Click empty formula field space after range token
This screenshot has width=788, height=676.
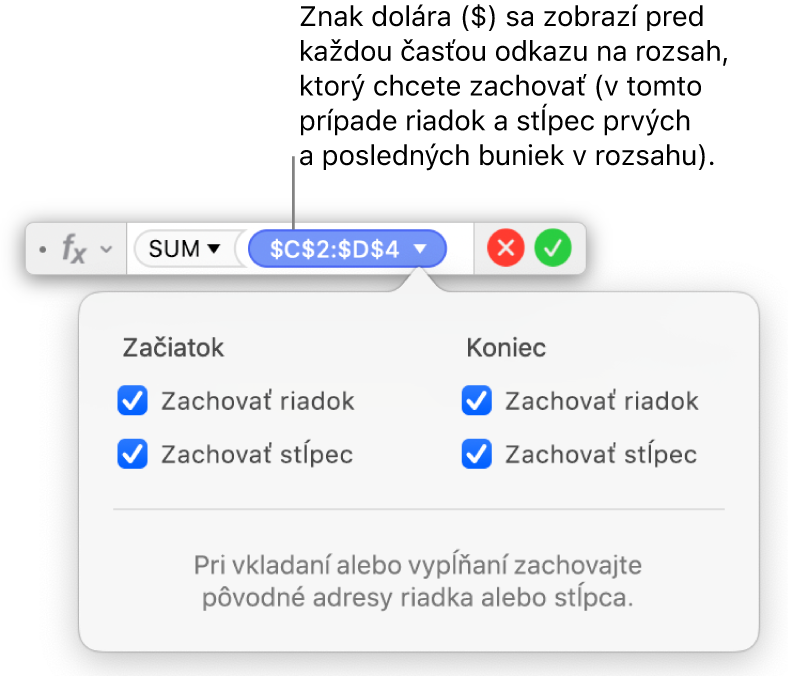pyautogui.click(x=460, y=250)
